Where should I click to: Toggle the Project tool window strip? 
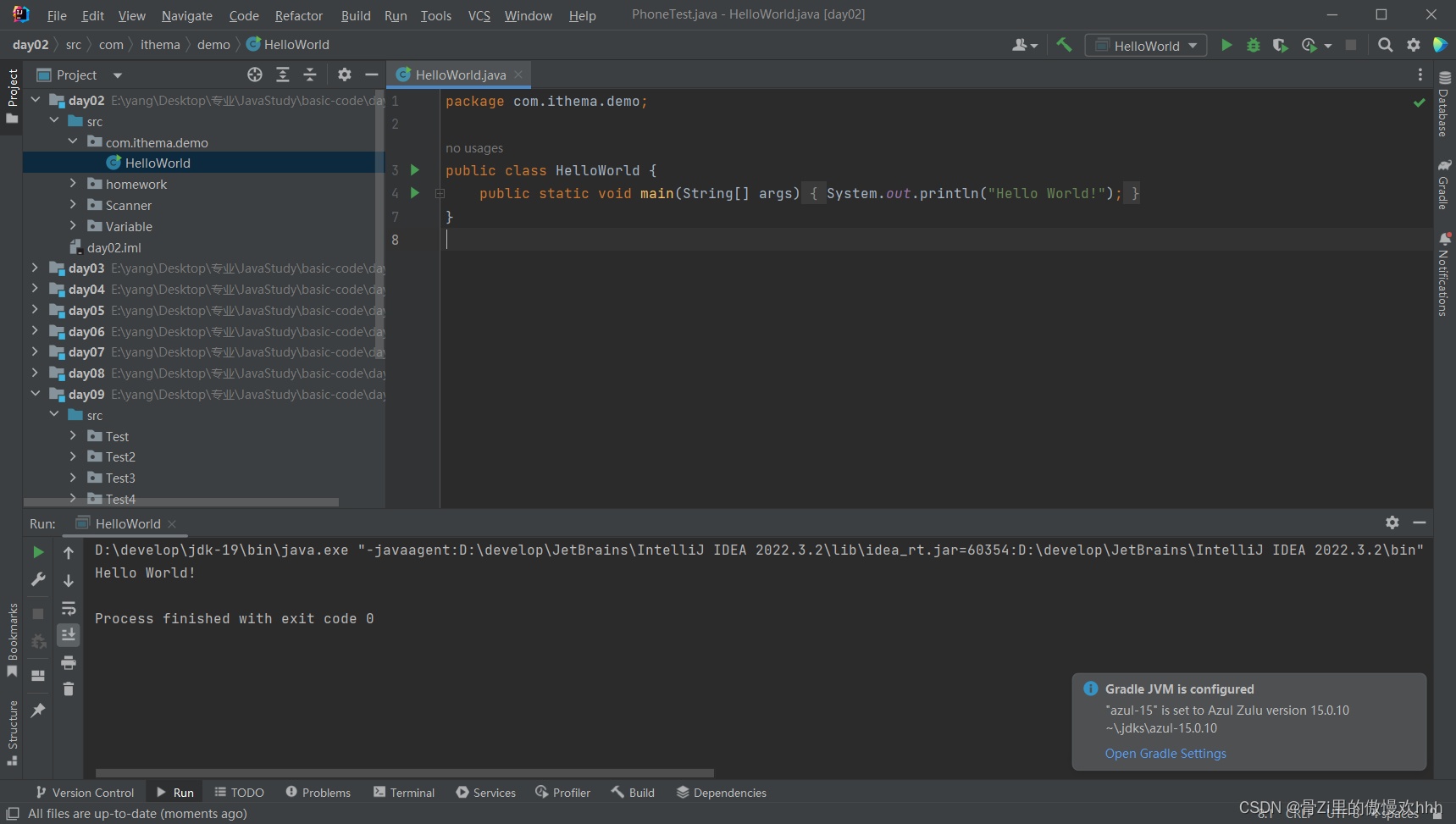point(12,96)
